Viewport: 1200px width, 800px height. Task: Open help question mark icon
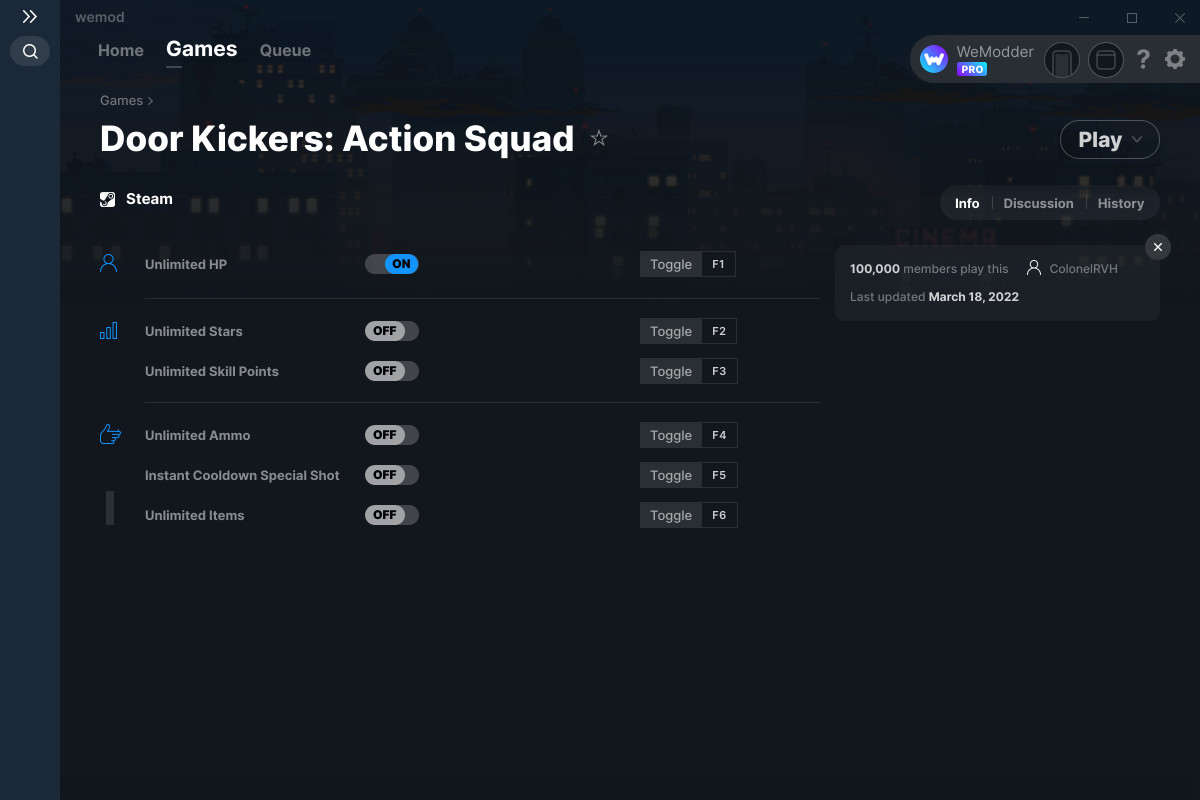click(1144, 60)
